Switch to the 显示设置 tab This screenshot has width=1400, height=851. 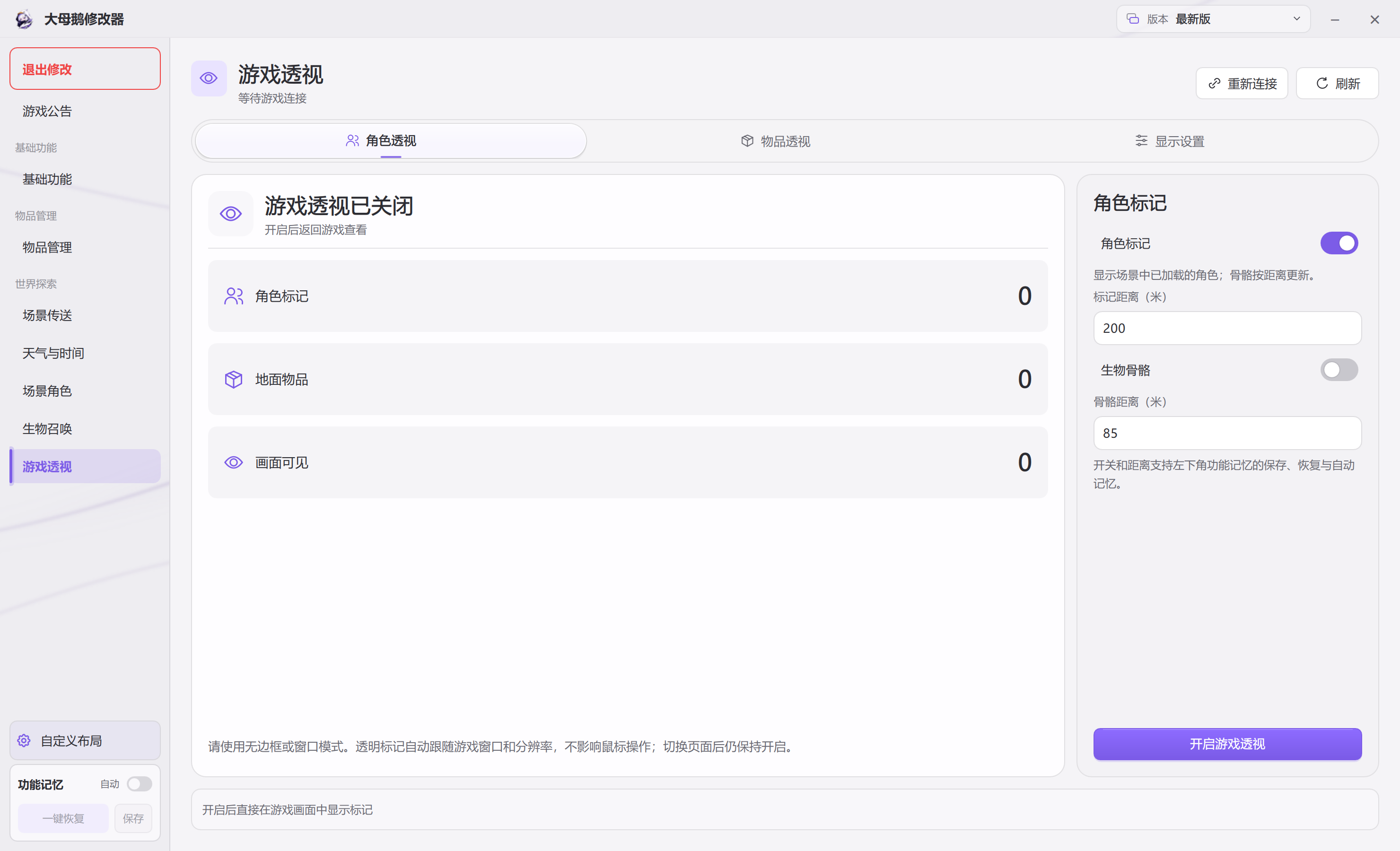(1169, 141)
